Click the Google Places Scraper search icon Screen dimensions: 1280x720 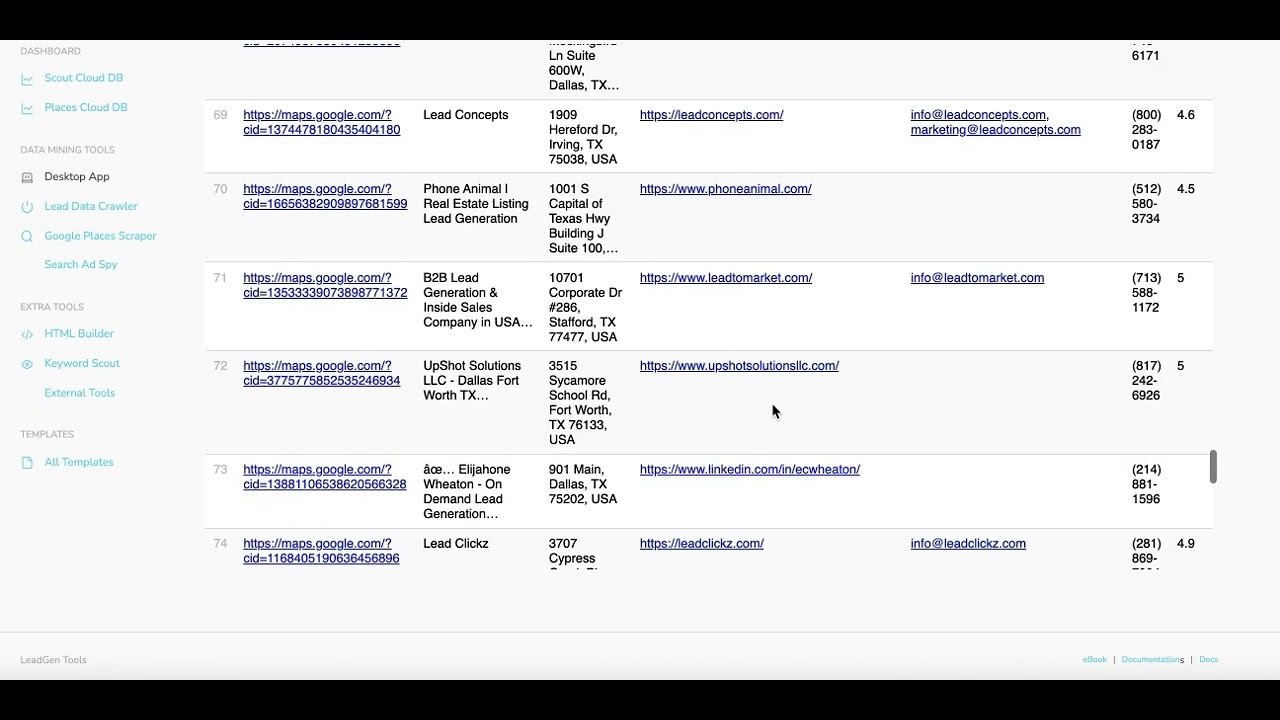point(27,236)
